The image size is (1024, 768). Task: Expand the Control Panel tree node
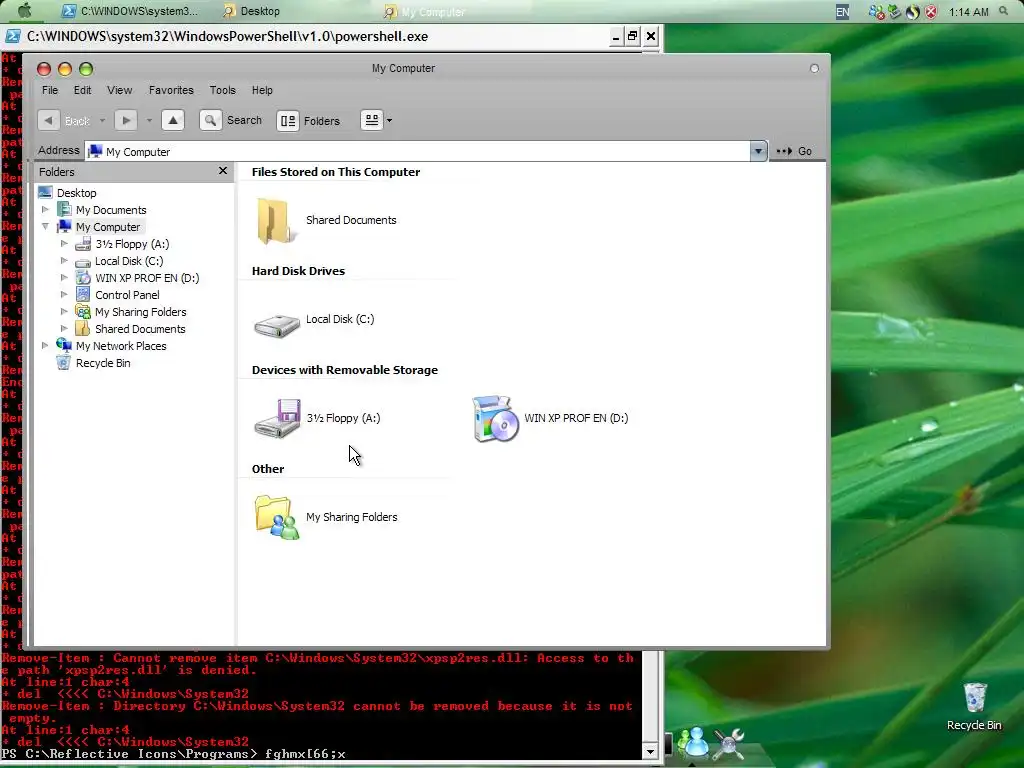click(x=64, y=295)
